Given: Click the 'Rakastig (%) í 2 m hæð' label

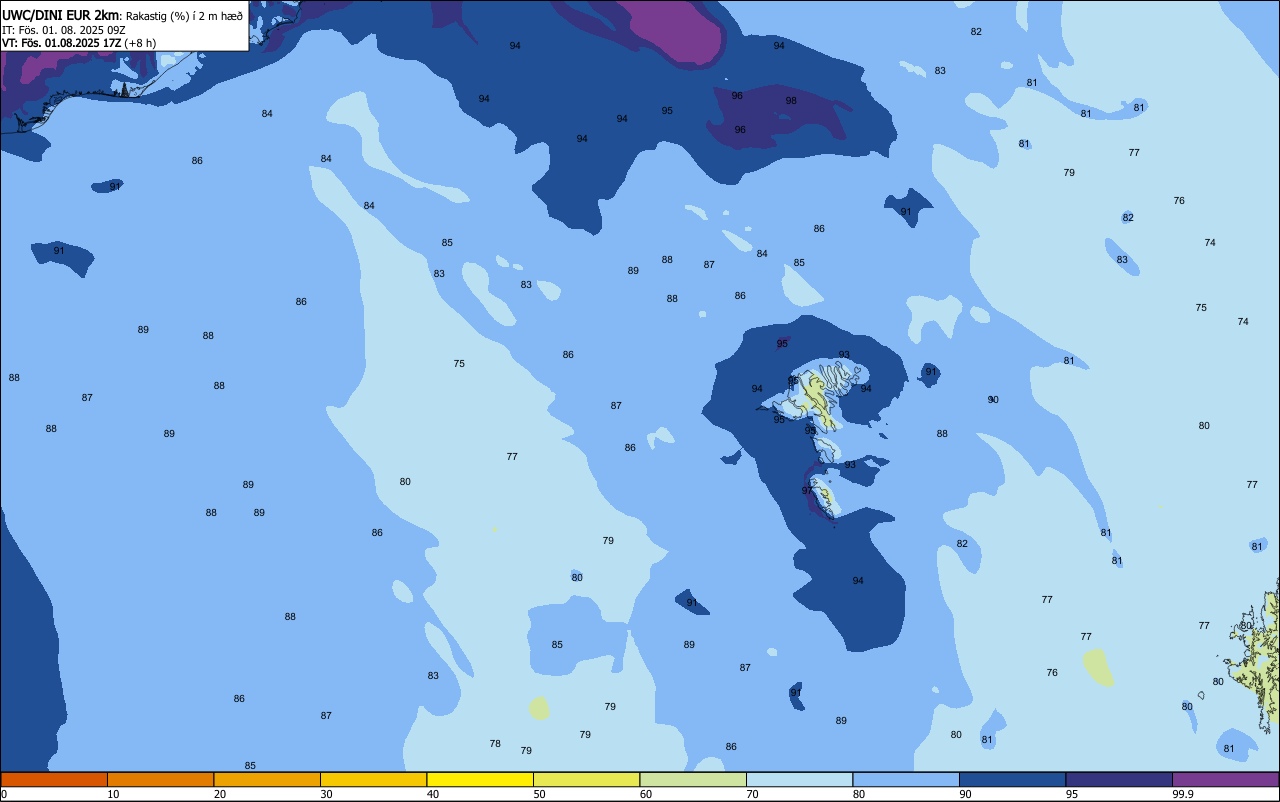Looking at the screenshot, I should (x=184, y=16).
